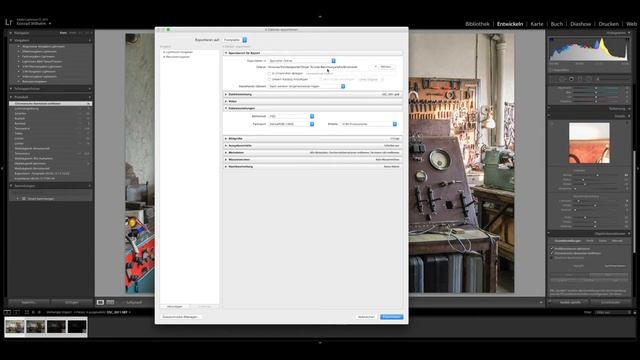Expand the Dateibenennung section
The width and height of the screenshot is (640, 360).
click(226, 94)
